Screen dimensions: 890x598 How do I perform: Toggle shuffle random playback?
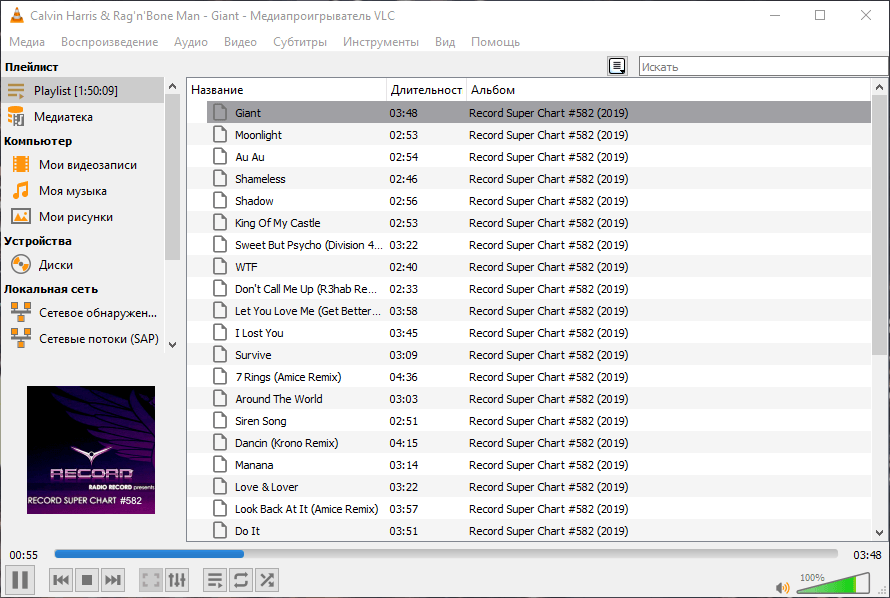(x=267, y=579)
